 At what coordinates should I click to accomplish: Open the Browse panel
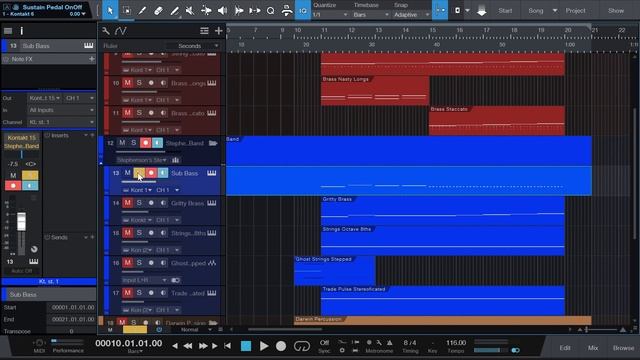[623, 348]
